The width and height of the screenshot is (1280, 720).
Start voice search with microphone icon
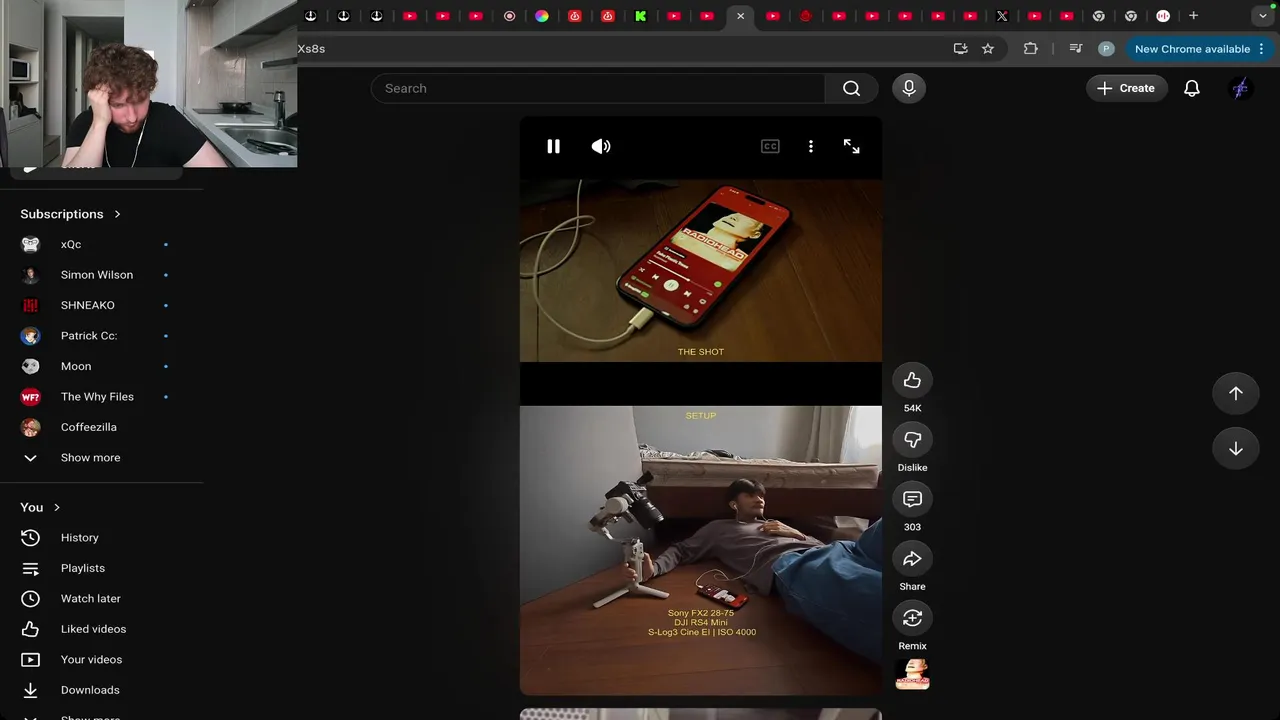tap(909, 88)
